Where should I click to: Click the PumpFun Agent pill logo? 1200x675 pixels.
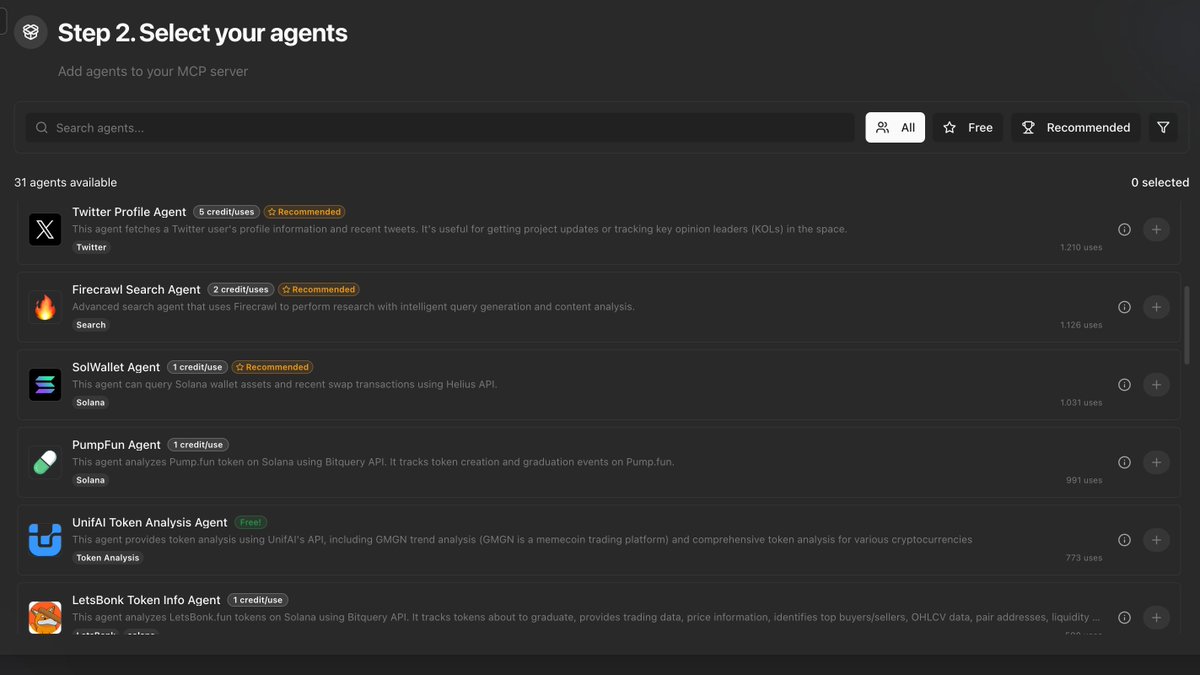[x=45, y=462]
